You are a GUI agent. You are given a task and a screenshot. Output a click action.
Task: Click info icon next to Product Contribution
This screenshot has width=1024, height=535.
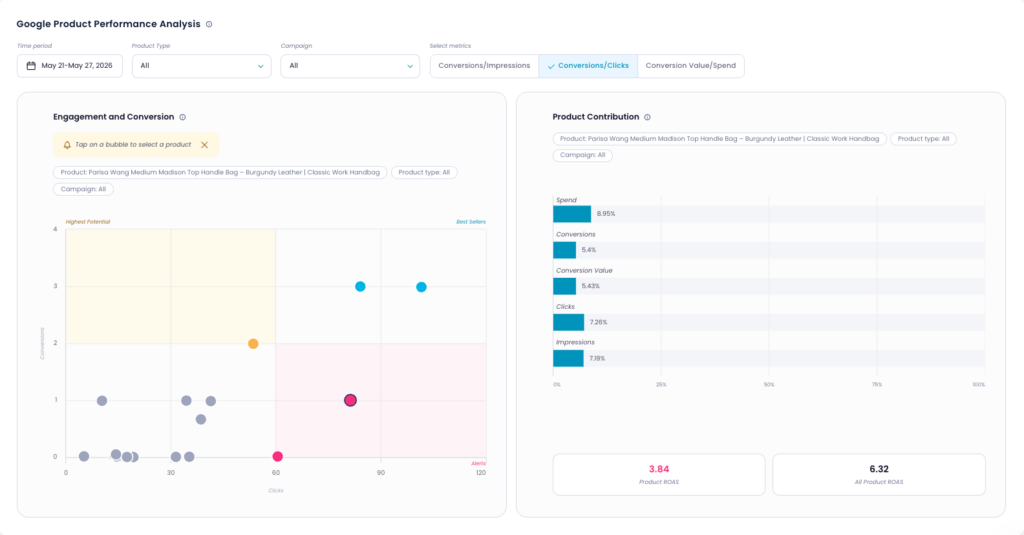(647, 118)
